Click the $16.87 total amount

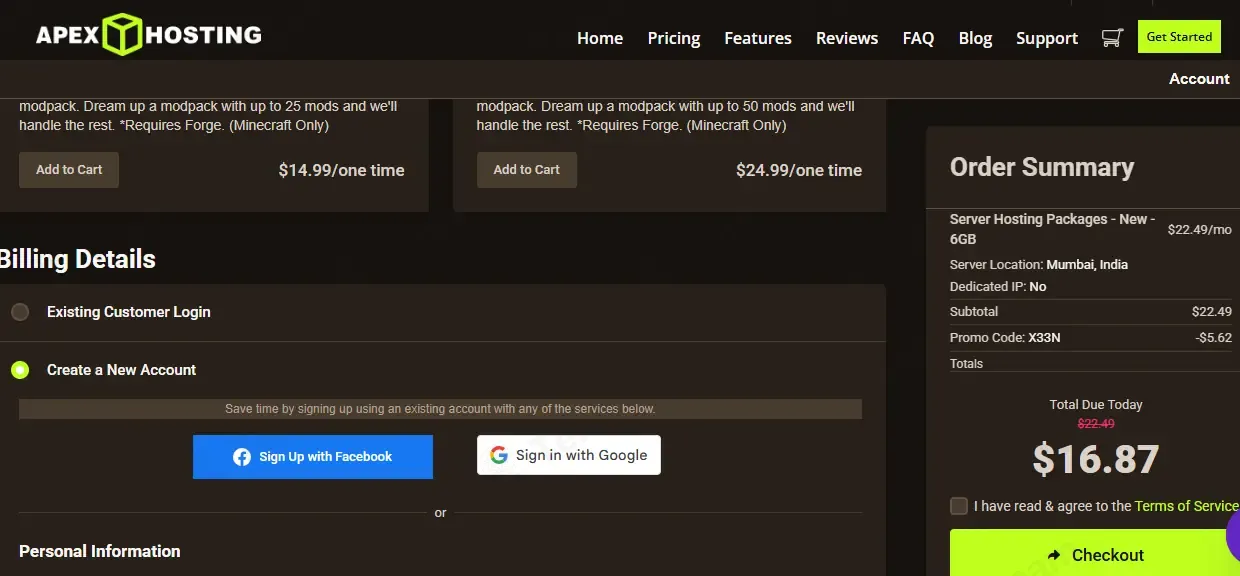(1096, 459)
